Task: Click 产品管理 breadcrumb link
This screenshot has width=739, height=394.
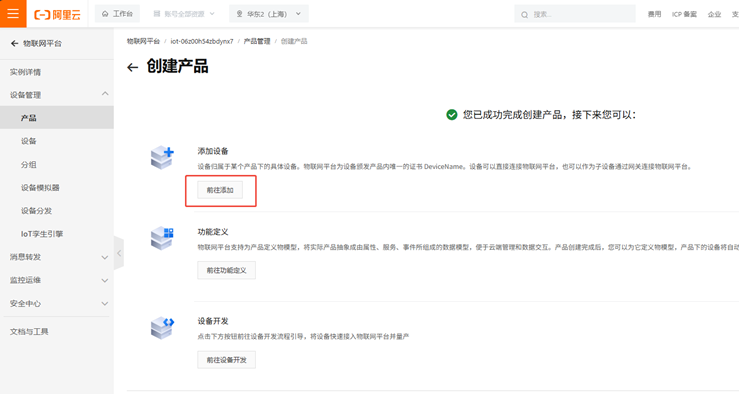Action: point(257,41)
